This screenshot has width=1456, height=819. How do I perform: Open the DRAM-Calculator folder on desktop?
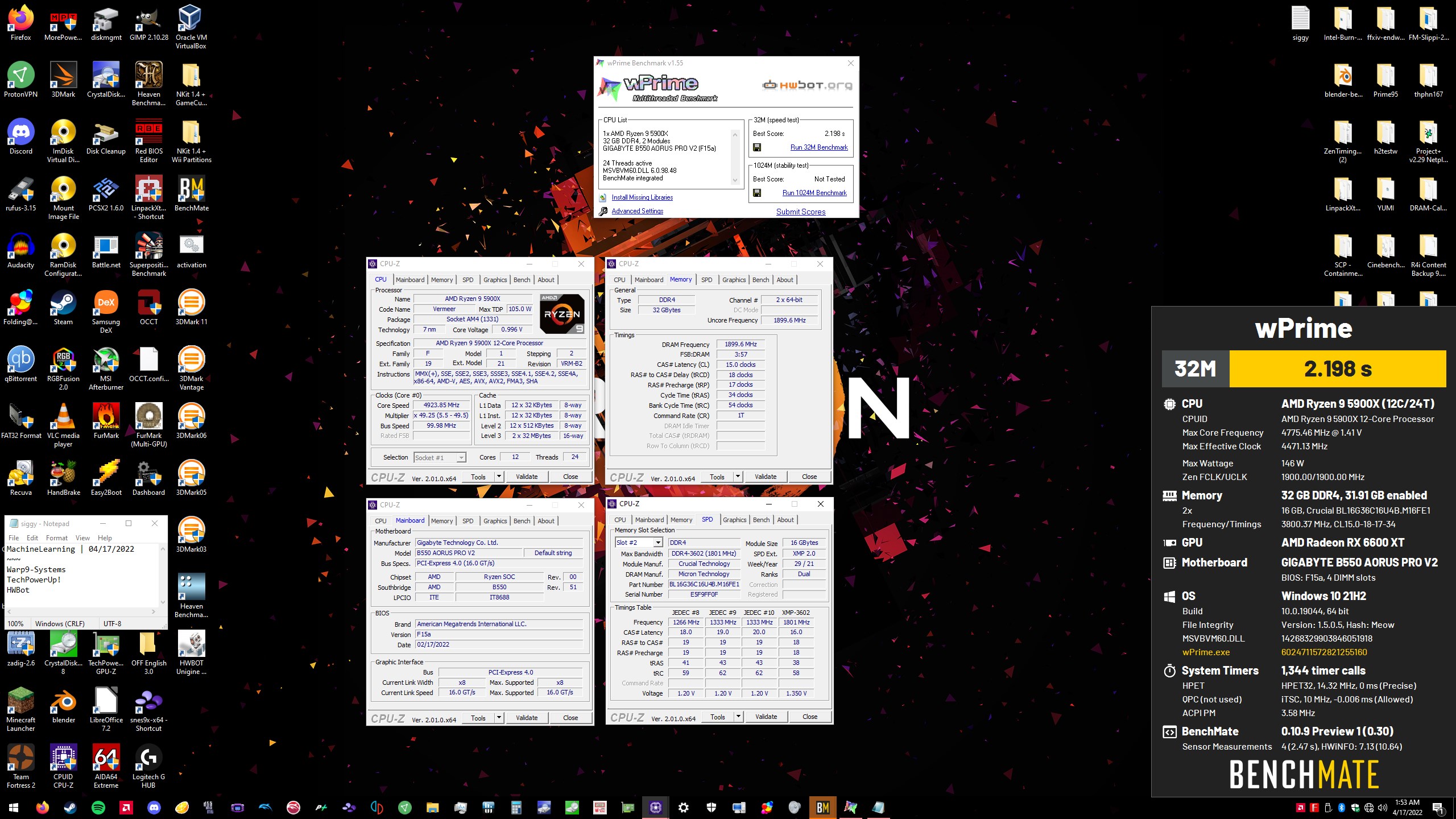1428,195
